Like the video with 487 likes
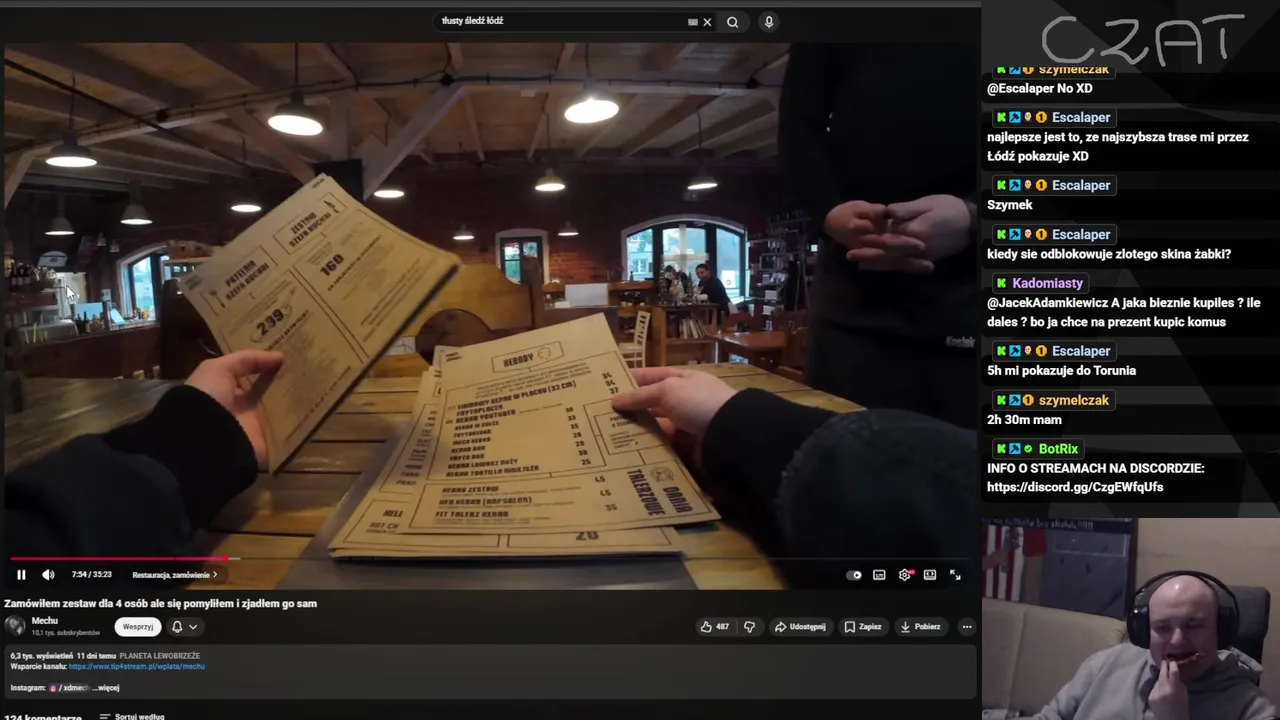1280x720 pixels. 715,627
